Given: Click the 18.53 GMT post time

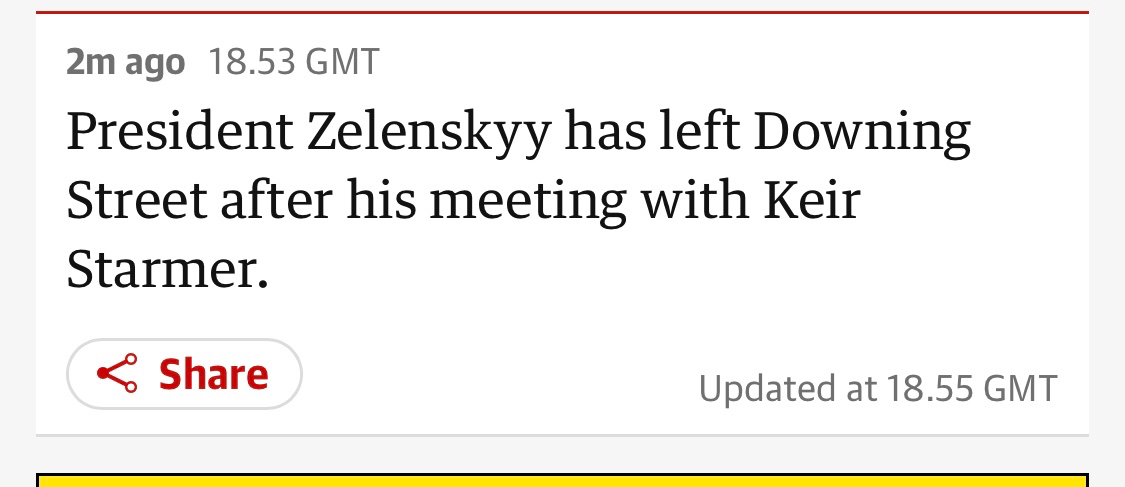Looking at the screenshot, I should pos(293,63).
